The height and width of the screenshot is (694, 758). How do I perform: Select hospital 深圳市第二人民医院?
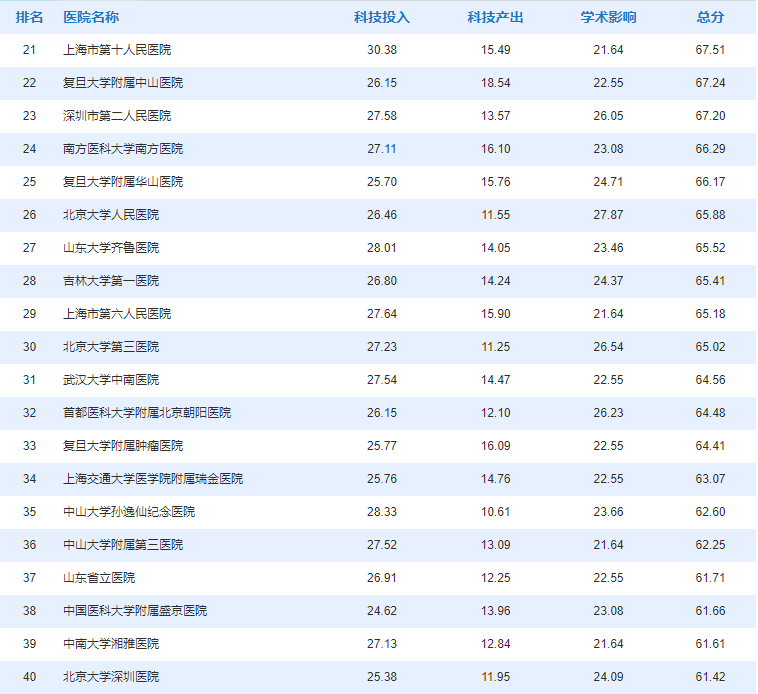(117, 116)
